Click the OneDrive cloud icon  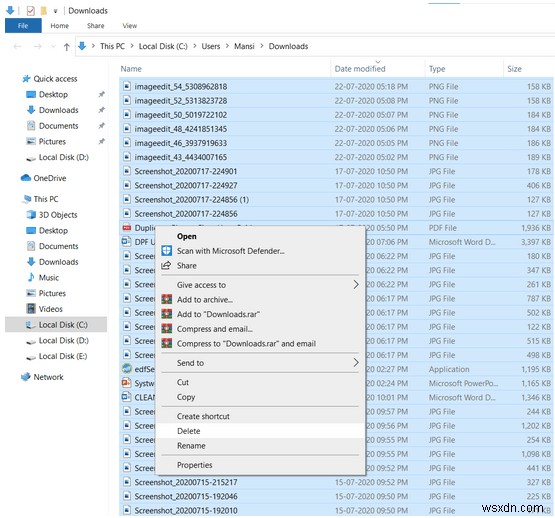click(x=26, y=178)
